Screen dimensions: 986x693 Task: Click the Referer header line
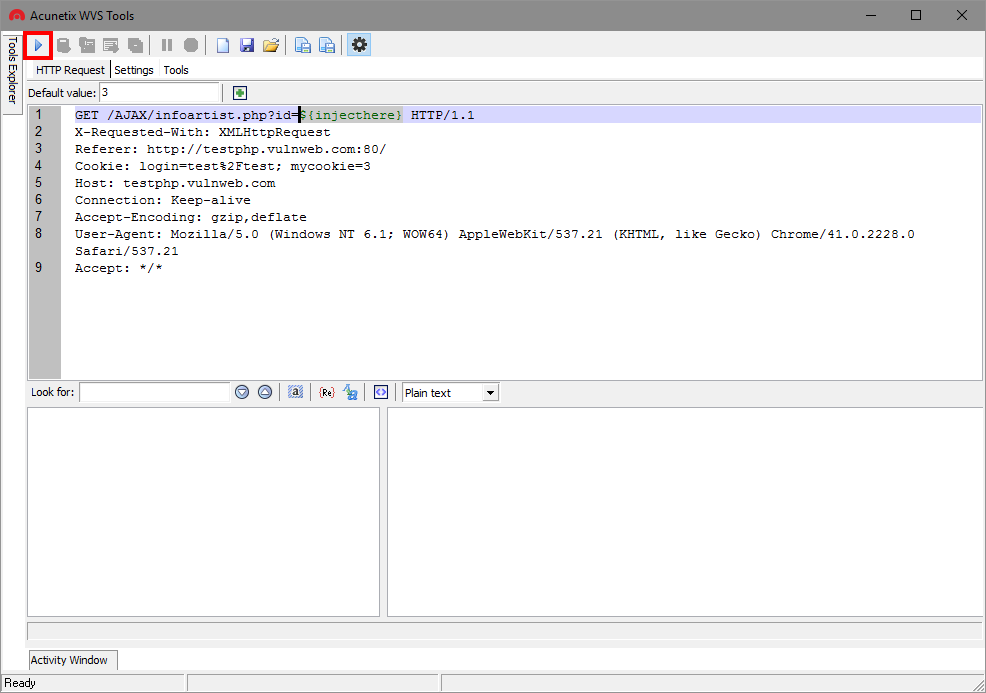230,149
